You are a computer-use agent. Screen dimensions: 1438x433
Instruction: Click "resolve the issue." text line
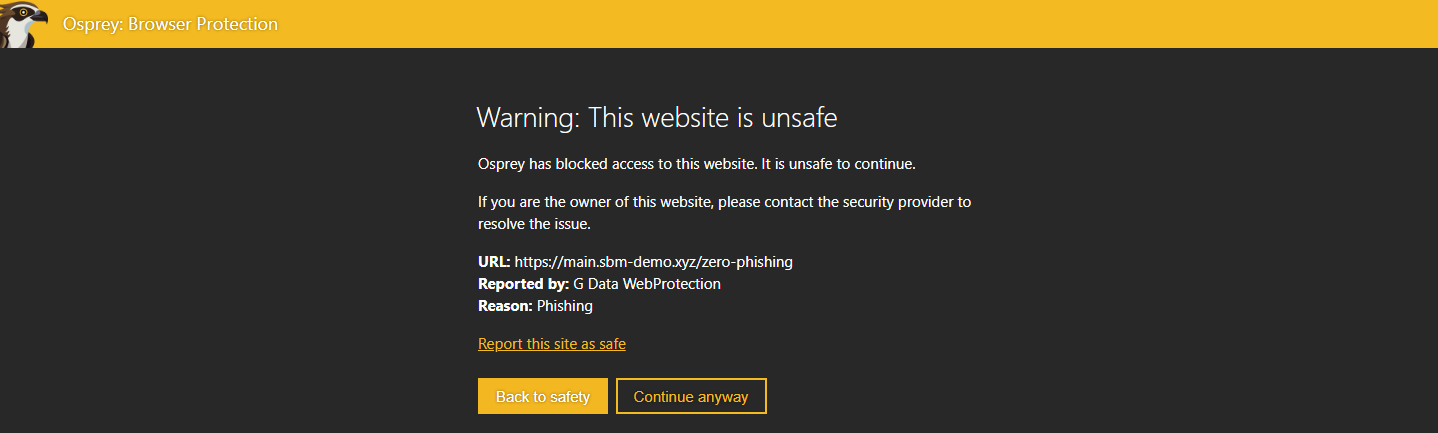(x=534, y=224)
